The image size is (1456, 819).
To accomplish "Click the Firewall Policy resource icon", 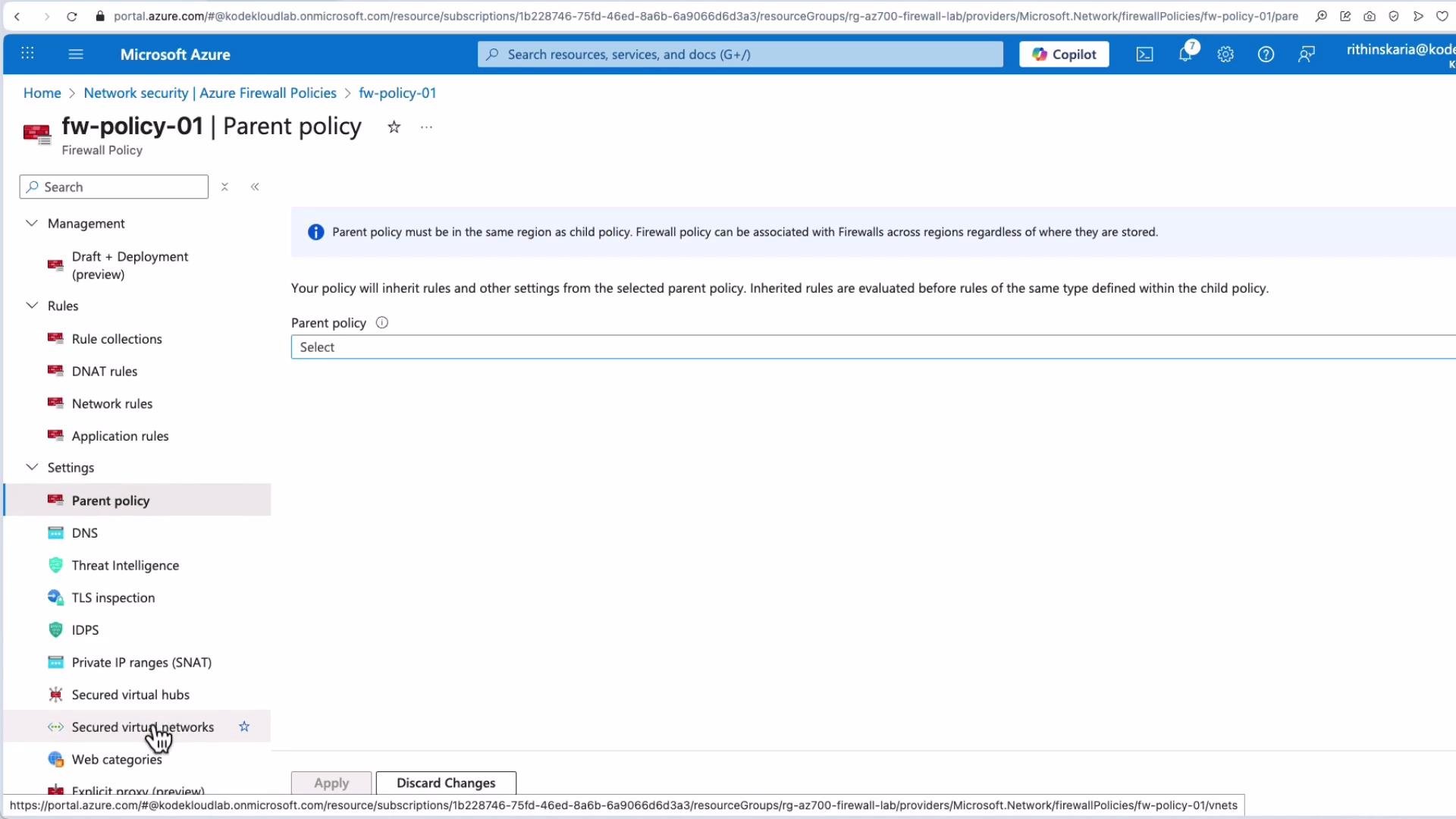I will point(36,135).
